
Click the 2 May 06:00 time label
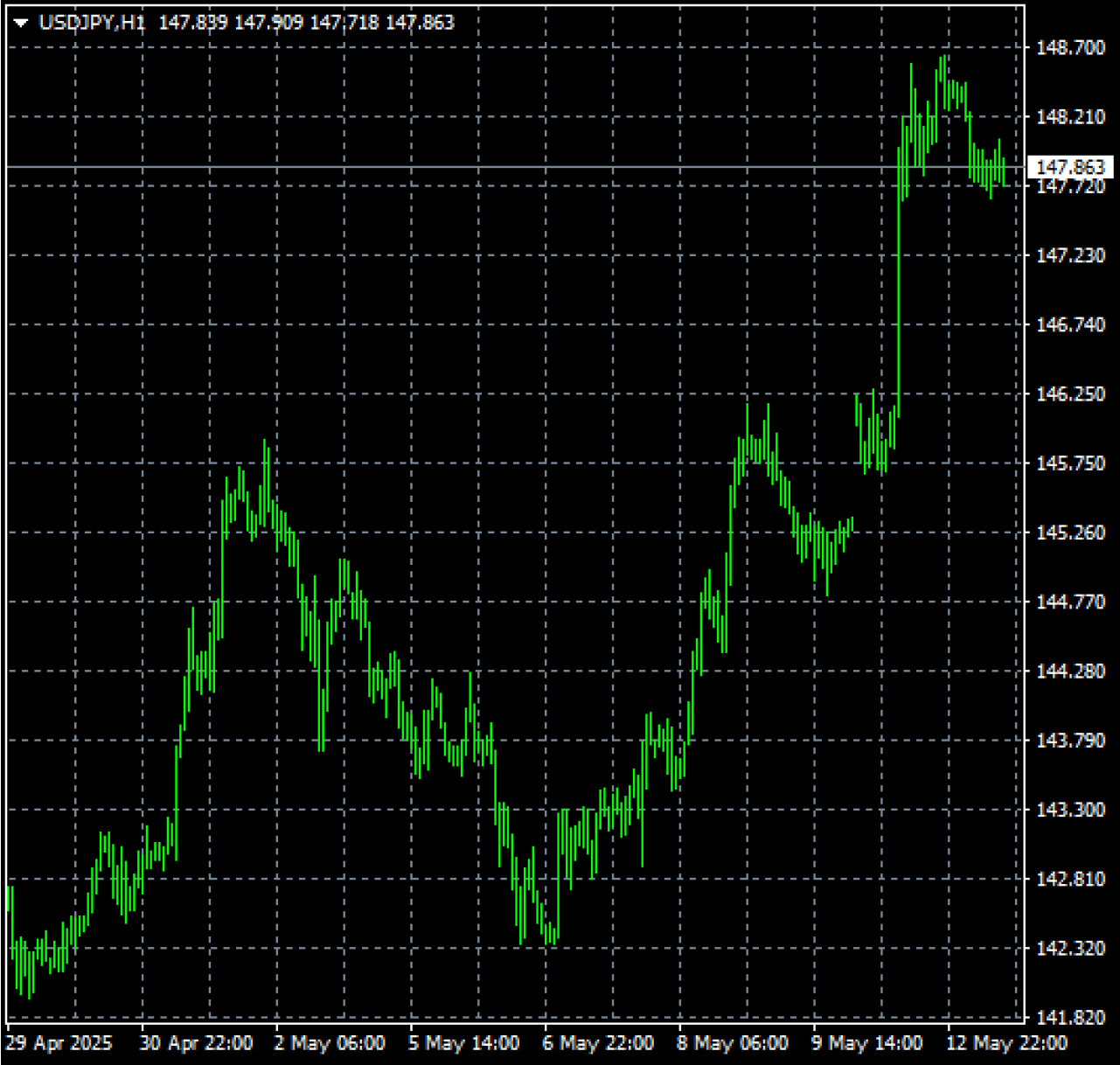tap(330, 1043)
